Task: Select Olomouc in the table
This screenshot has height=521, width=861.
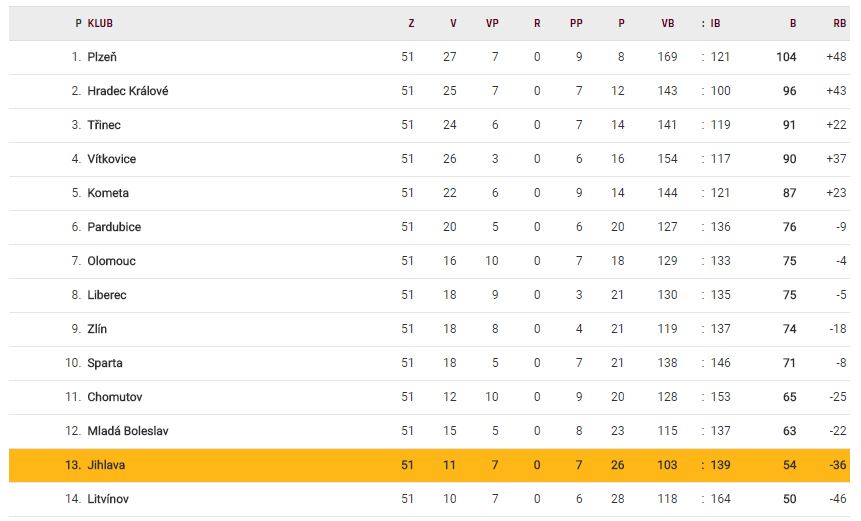Action: click(111, 261)
